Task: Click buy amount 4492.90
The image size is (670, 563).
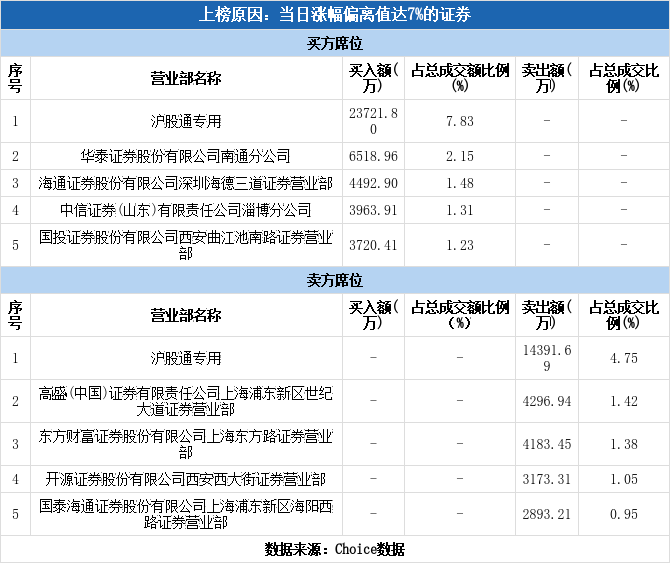Action: 373,183
